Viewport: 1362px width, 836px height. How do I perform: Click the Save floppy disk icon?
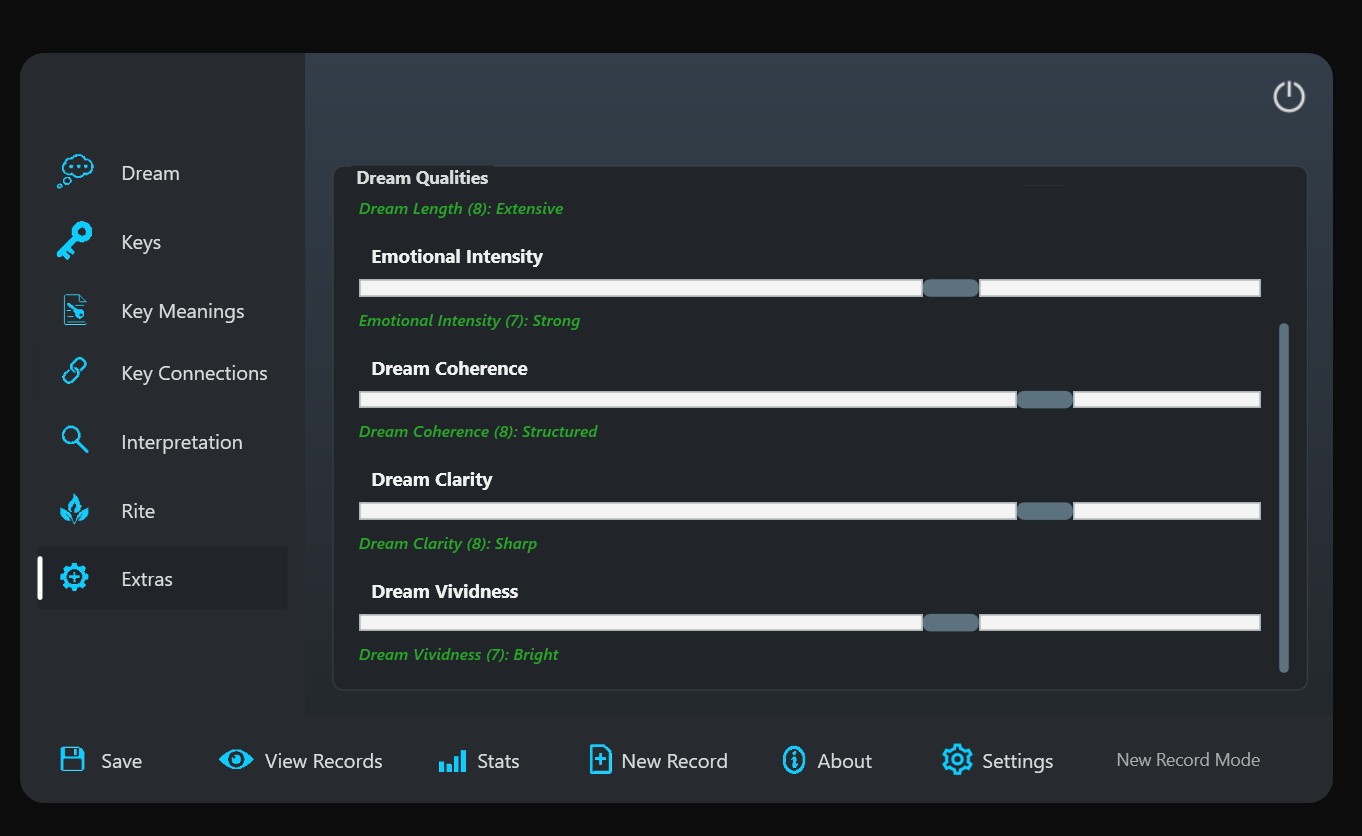[72, 760]
